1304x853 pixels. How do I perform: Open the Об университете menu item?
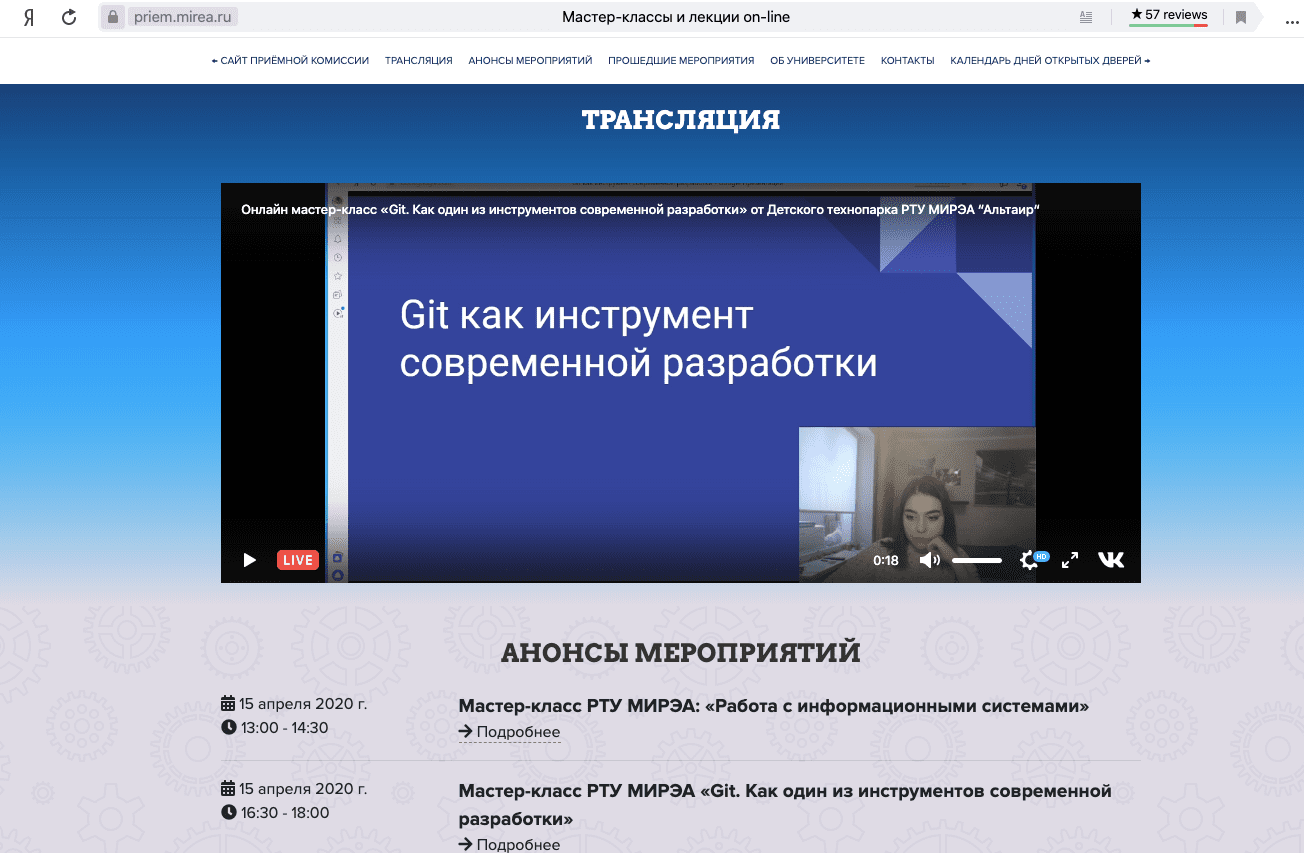tap(817, 61)
